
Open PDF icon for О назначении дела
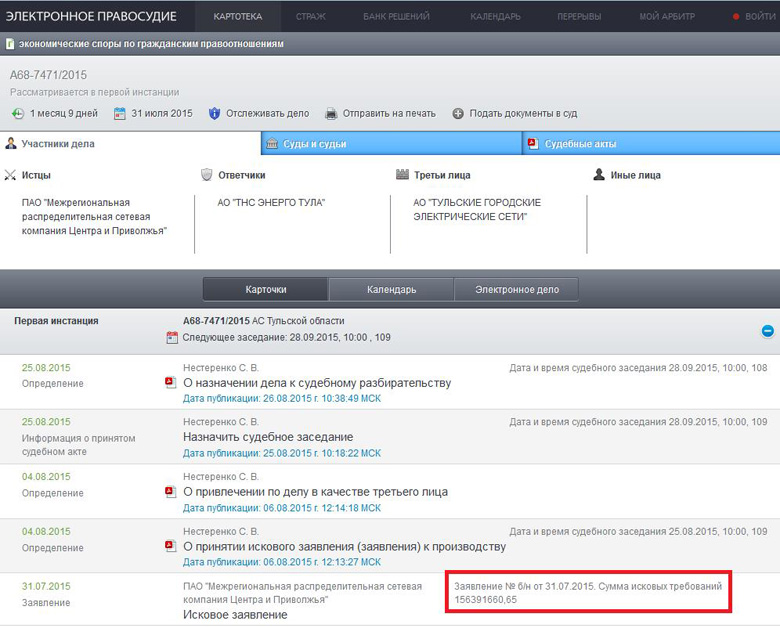(170, 383)
